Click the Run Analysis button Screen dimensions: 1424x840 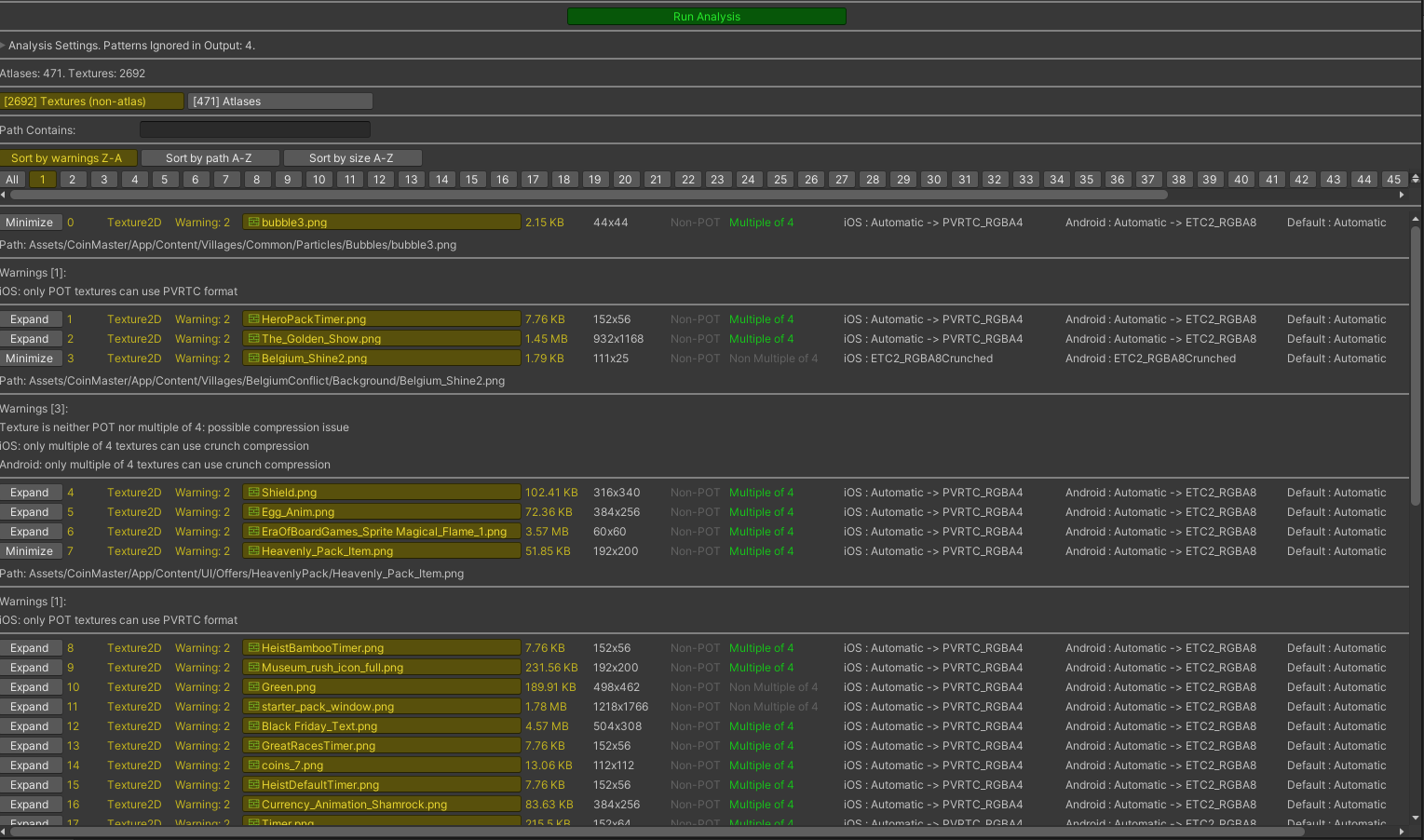[x=707, y=17]
